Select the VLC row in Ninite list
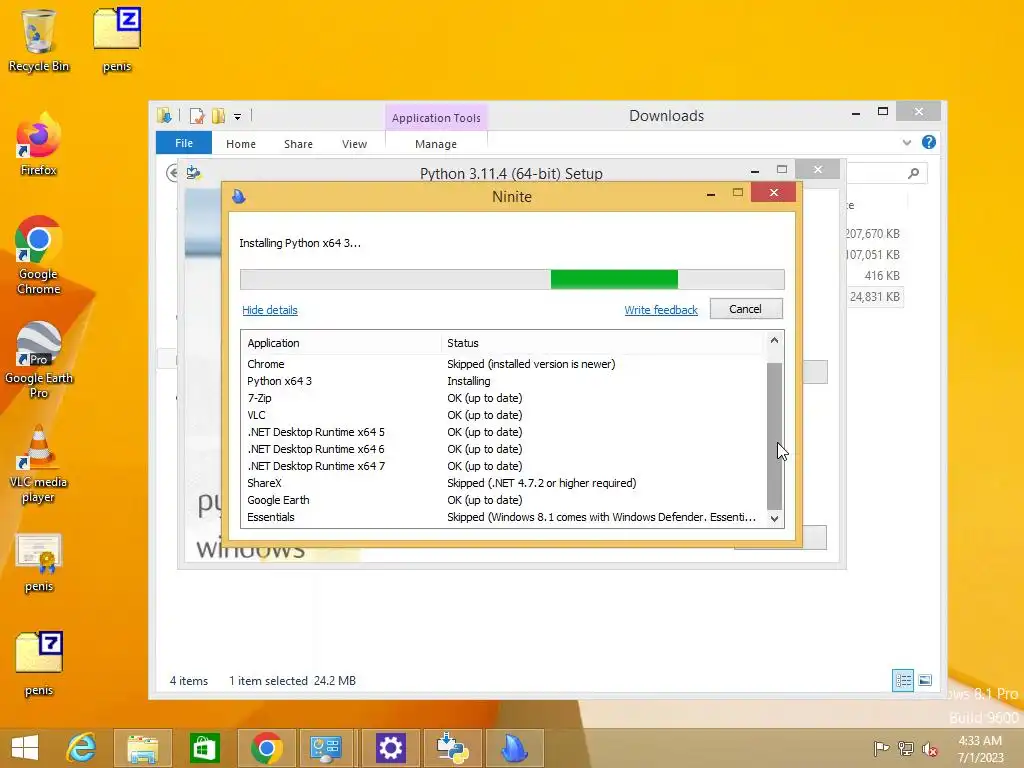1024x768 pixels. (x=504, y=415)
